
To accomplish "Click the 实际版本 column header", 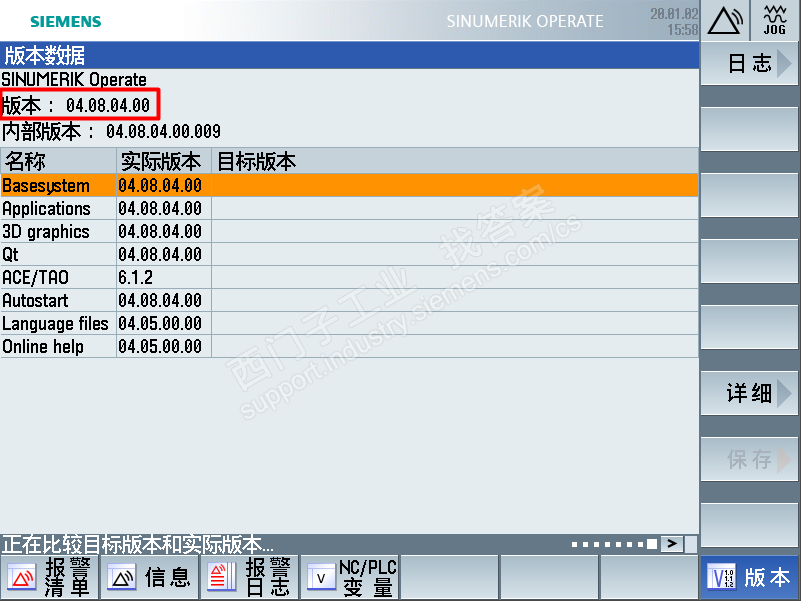I will [163, 161].
